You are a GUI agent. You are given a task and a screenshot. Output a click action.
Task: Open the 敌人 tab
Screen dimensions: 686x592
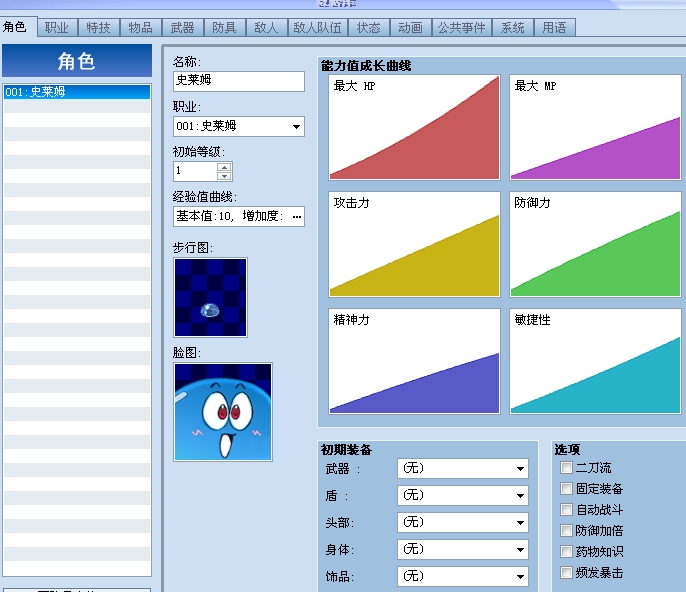pyautogui.click(x=266, y=28)
